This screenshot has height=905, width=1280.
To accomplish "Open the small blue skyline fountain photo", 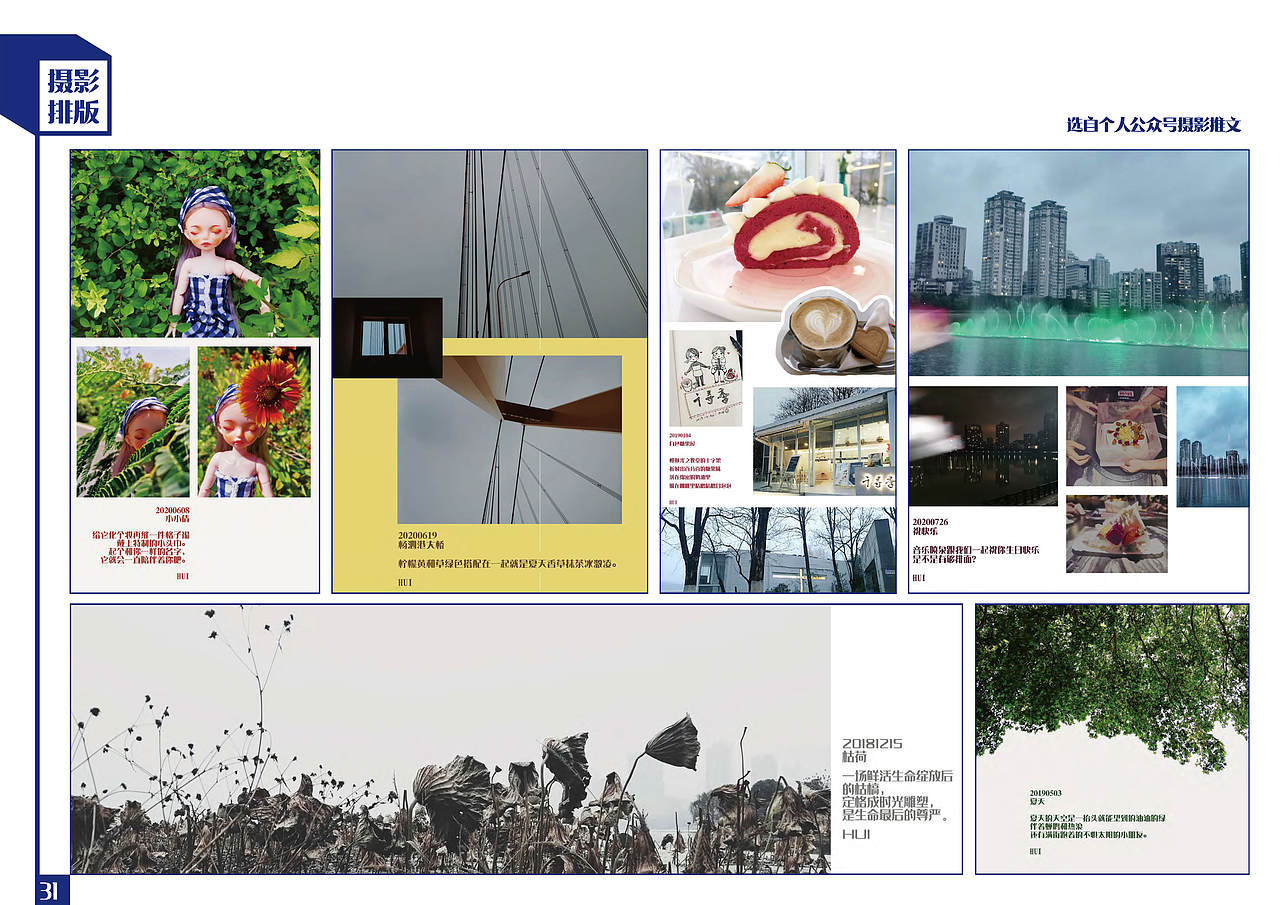I will pos(1212,446).
